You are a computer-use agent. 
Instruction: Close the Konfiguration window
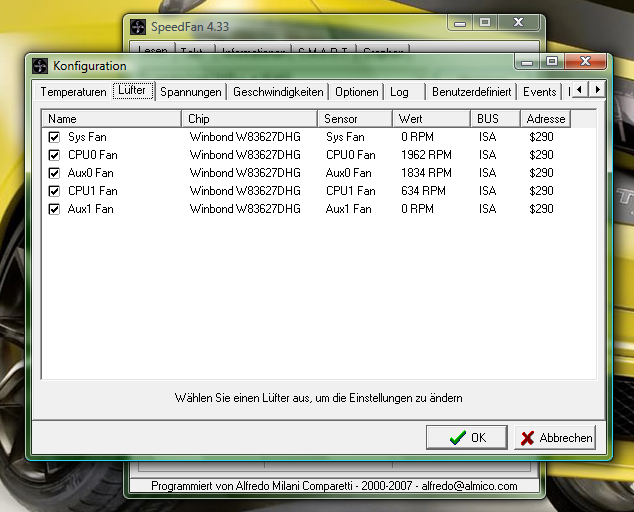[x=585, y=61]
